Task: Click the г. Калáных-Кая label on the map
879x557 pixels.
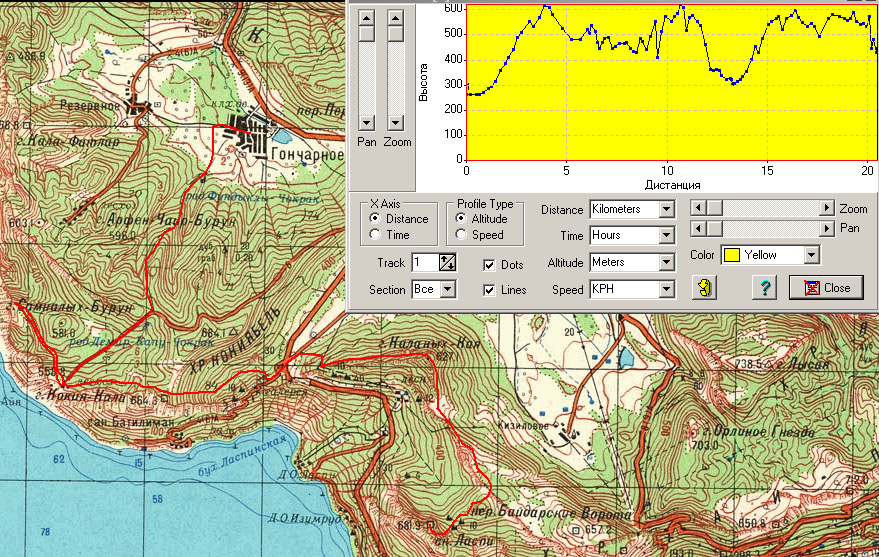Action: [429, 343]
